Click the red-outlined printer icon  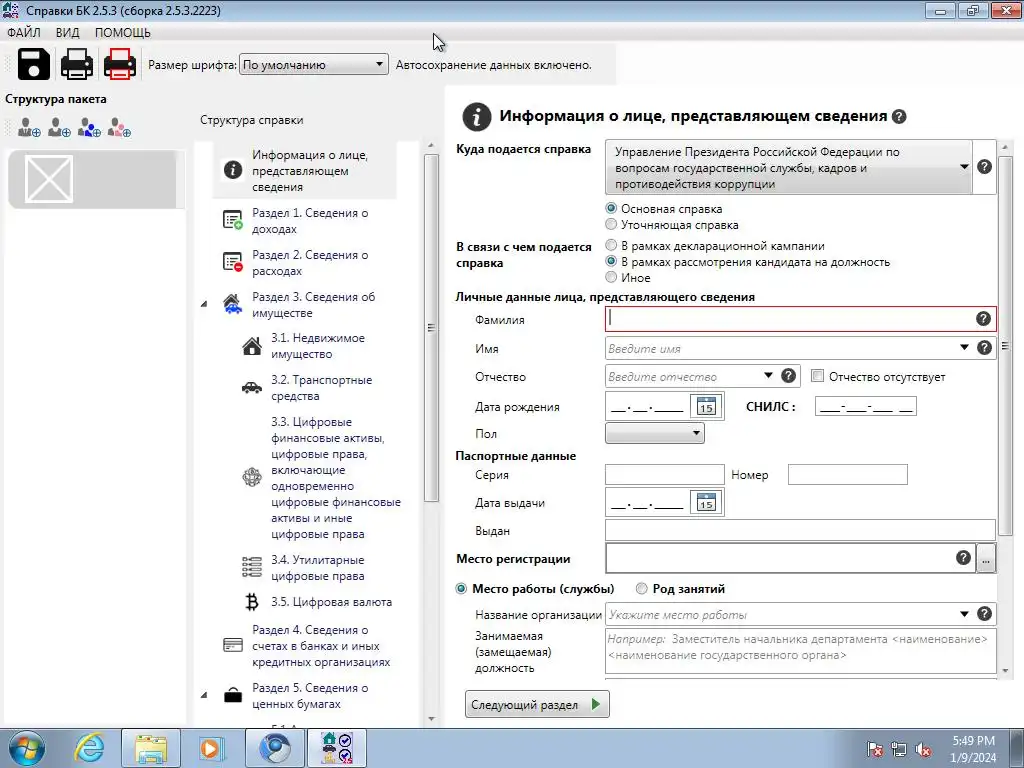click(120, 64)
